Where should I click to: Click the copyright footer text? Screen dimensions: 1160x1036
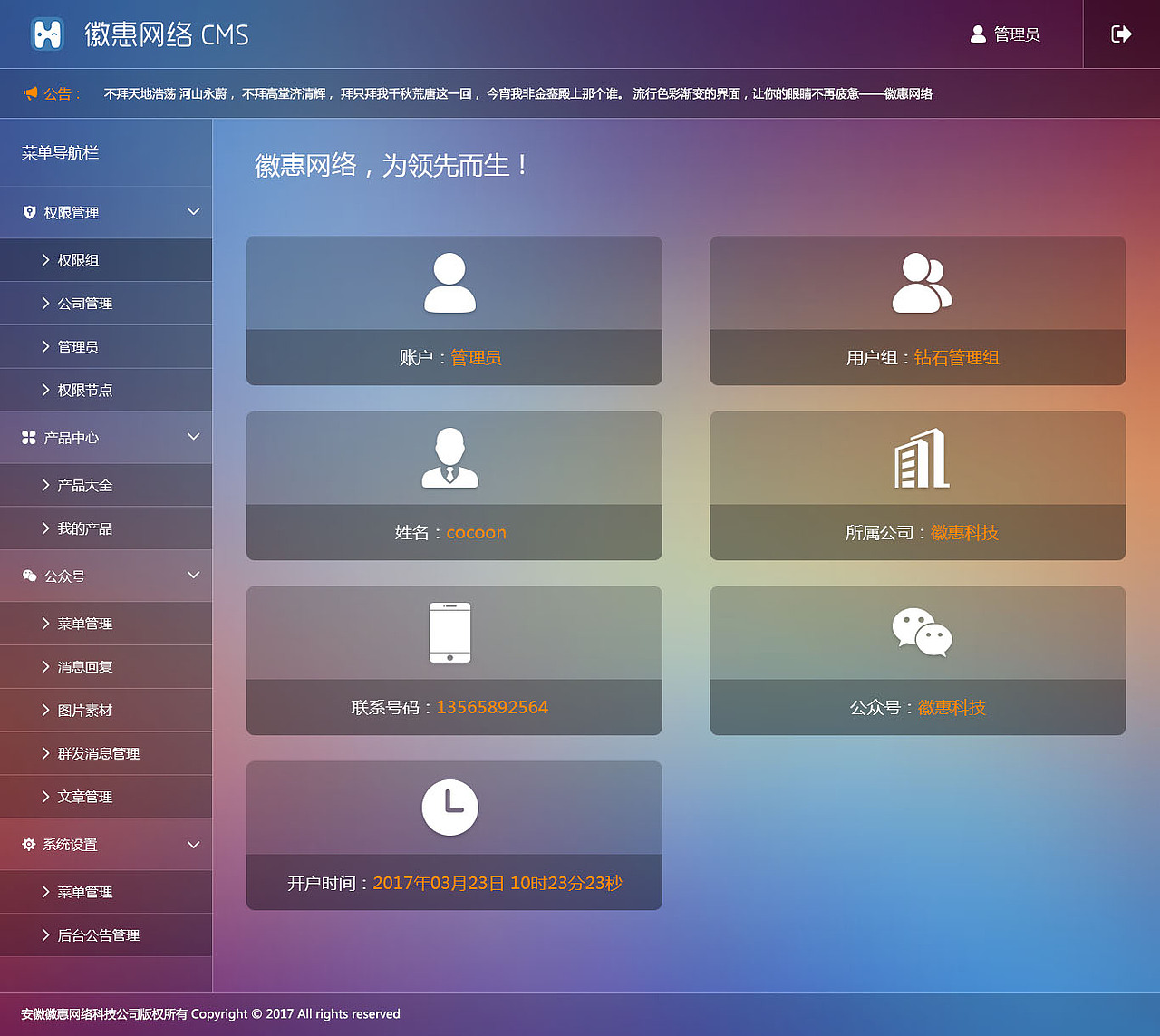tap(210, 1014)
